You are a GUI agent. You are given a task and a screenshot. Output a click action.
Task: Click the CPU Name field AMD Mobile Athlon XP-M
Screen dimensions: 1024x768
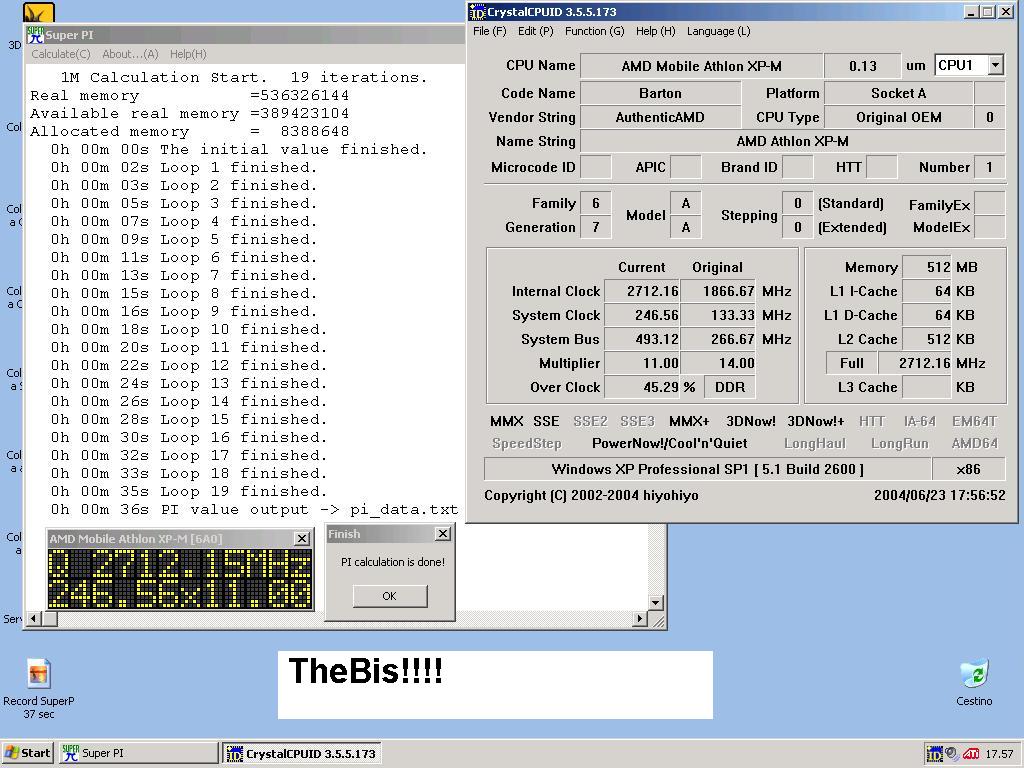701,66
